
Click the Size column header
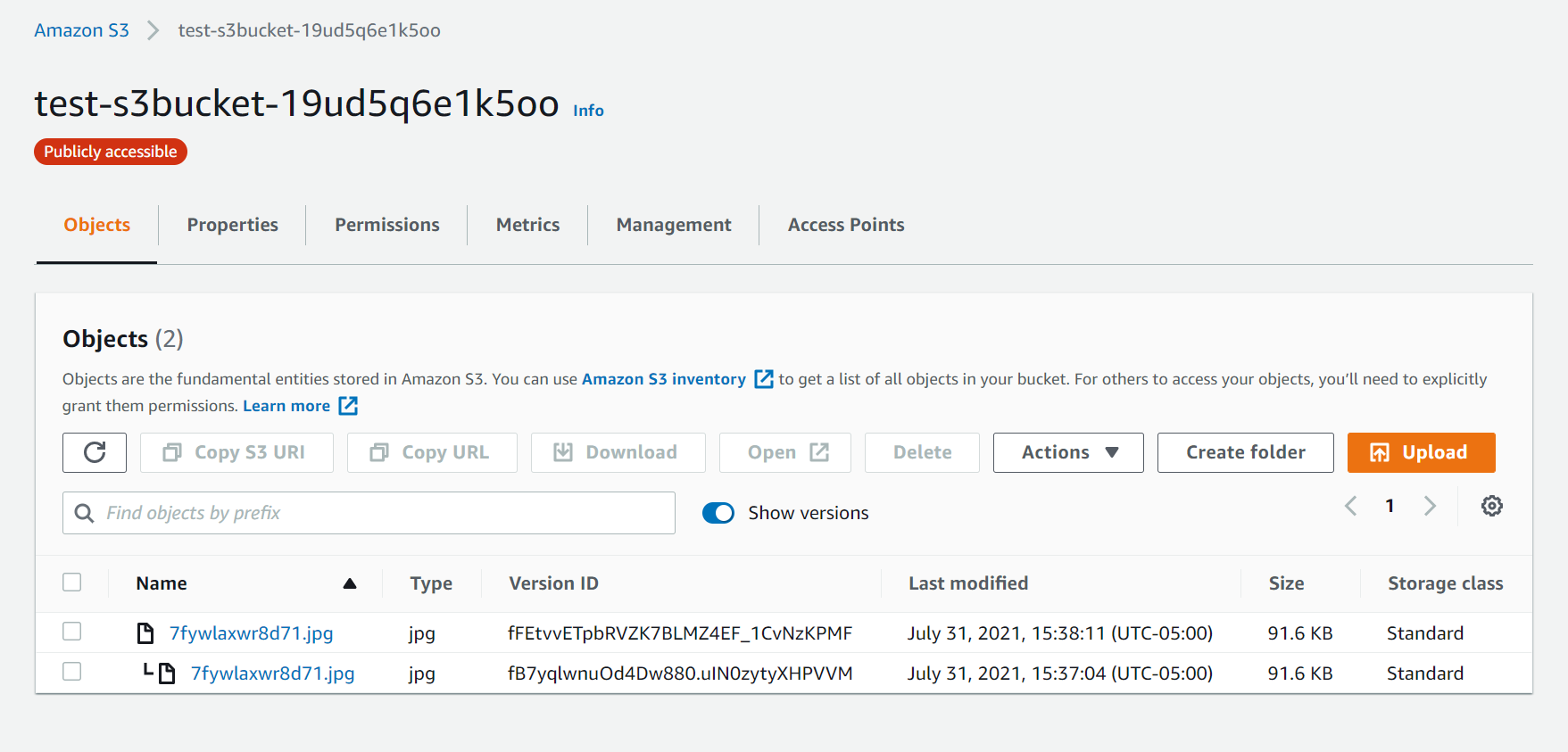click(1286, 583)
